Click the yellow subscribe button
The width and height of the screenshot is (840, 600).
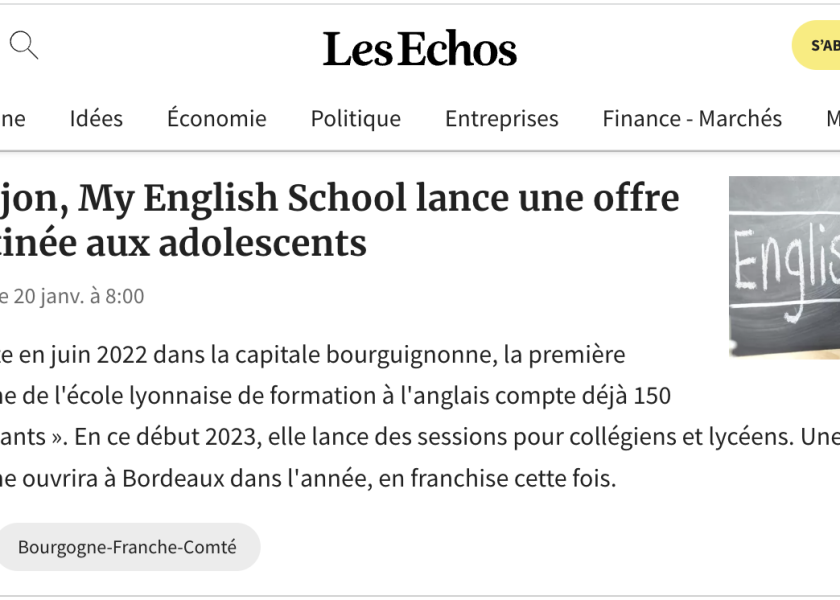[x=818, y=45]
